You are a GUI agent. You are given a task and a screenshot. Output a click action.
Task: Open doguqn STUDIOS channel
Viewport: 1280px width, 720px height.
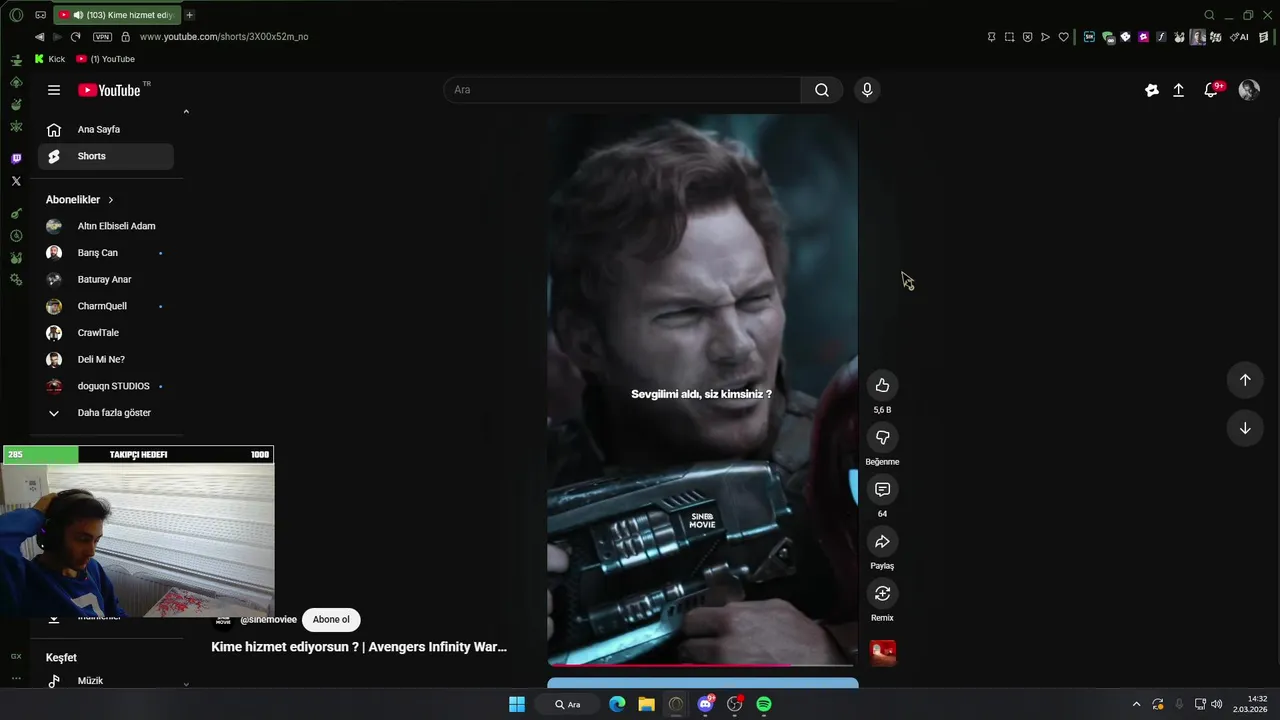(106, 386)
